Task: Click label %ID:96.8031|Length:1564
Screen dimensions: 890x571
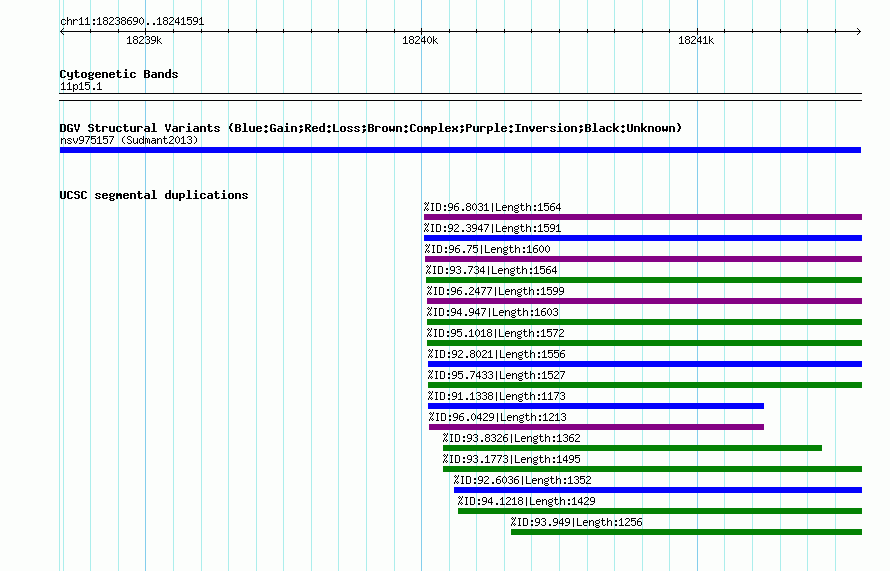Action: click(x=492, y=207)
